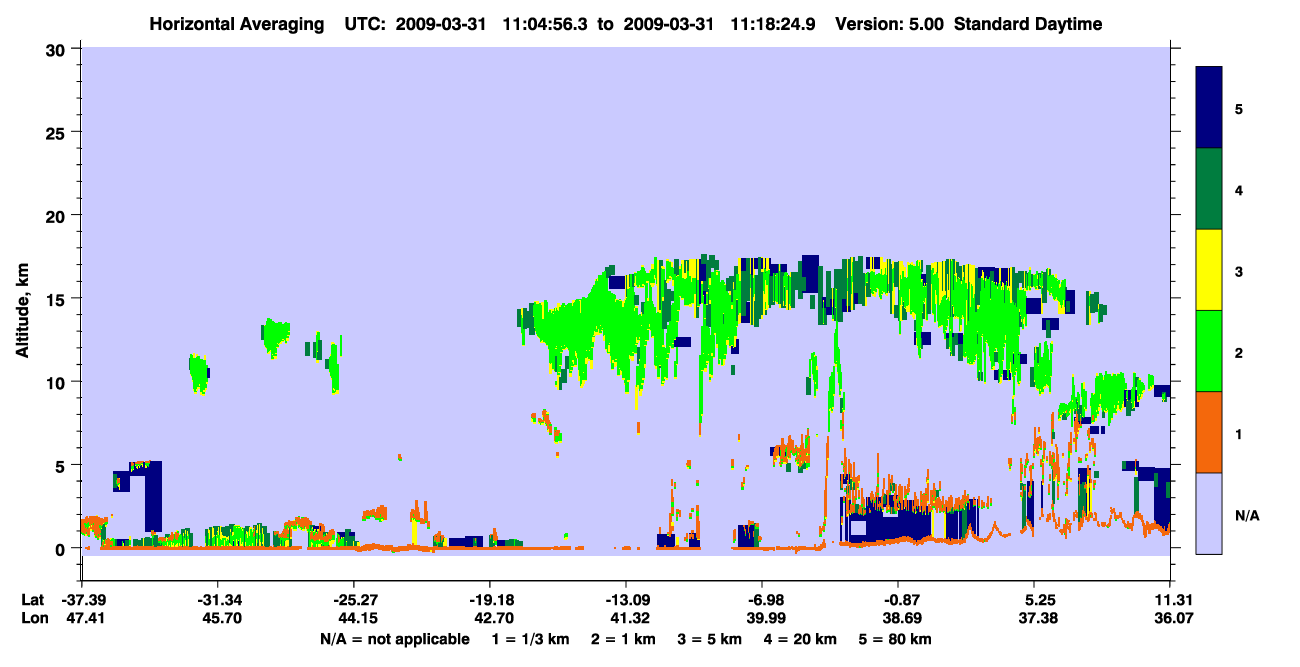This screenshot has width=1300, height=667.
Task: Click latitude value -13.09
Action: (x=626, y=600)
